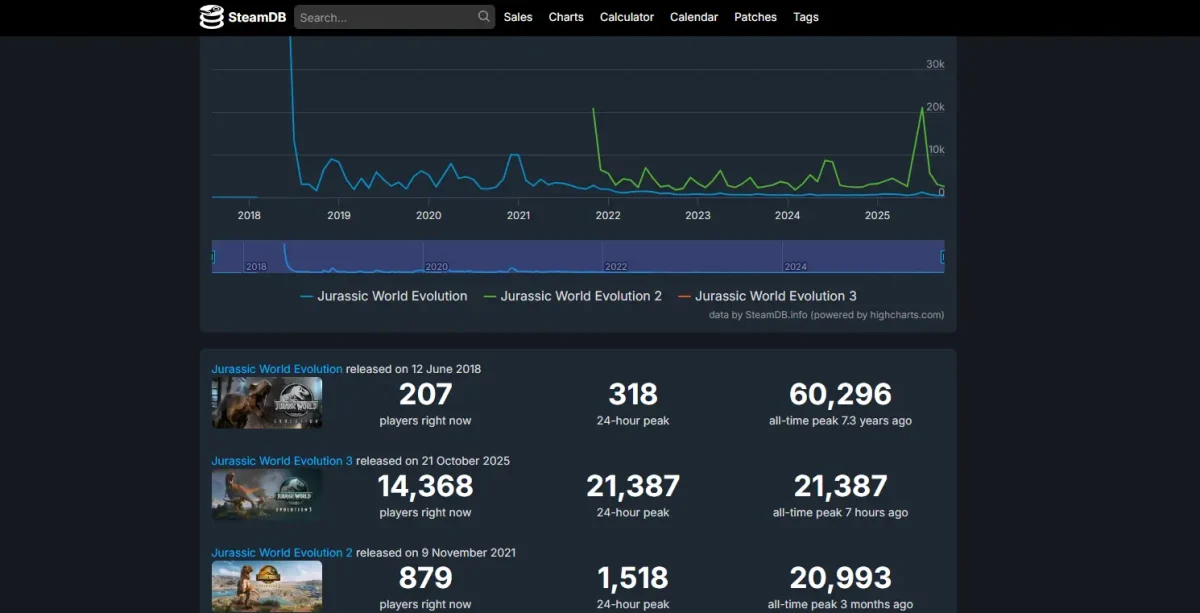
Task: Toggle Jurassic World Evolution series in legend
Action: 391,296
